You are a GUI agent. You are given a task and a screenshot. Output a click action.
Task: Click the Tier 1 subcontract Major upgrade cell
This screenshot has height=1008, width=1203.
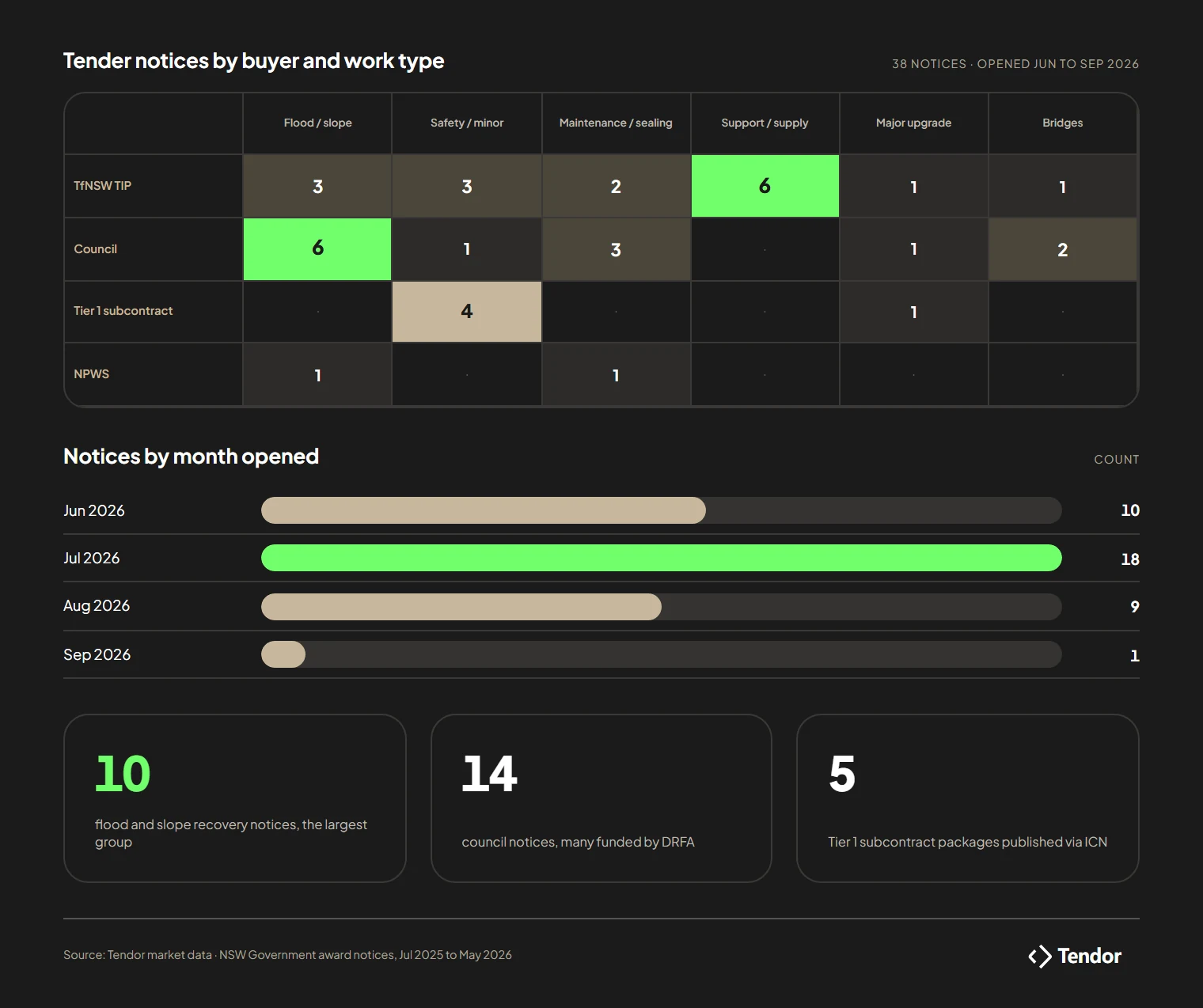(x=913, y=312)
